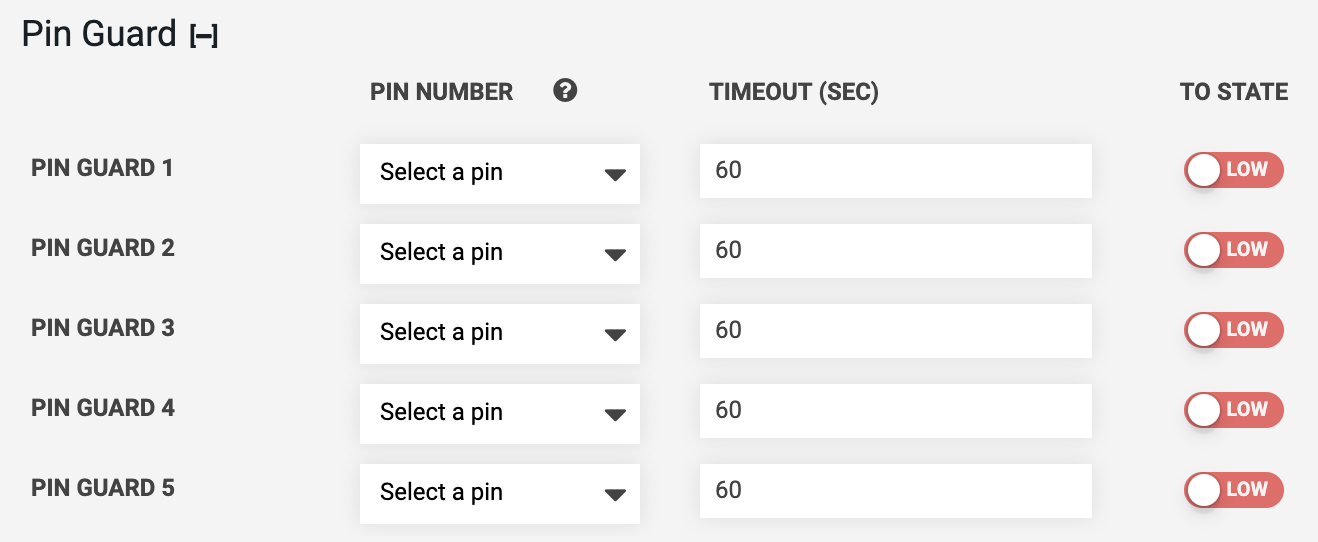The image size is (1318, 542).
Task: Switch Pin Guard 3 state toggle
Action: pyautogui.click(x=1234, y=330)
